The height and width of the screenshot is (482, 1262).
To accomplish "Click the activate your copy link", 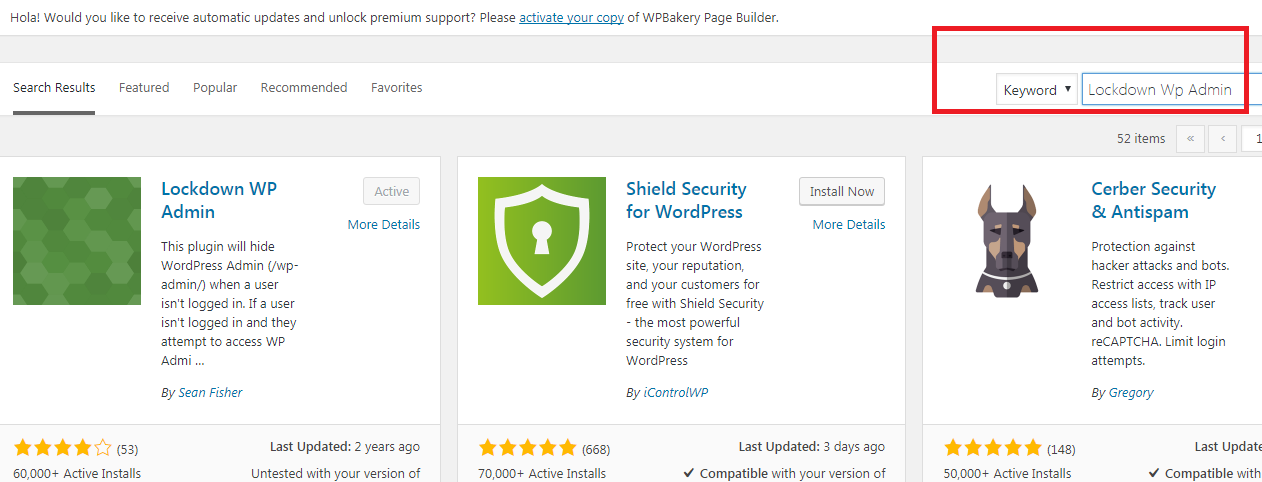I will 571,18.
